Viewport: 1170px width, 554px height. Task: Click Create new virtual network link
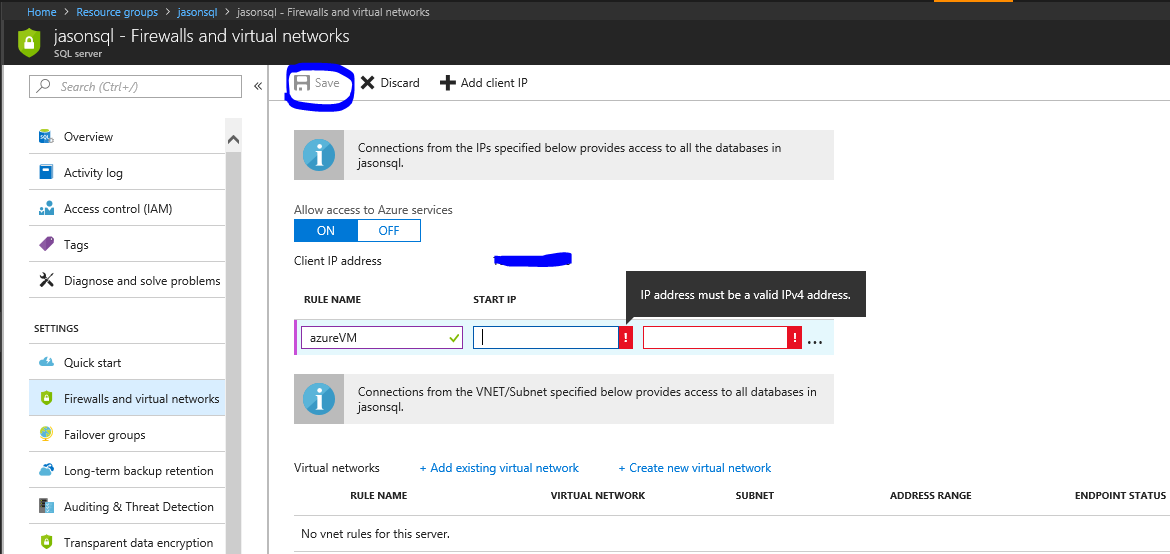[x=695, y=468]
